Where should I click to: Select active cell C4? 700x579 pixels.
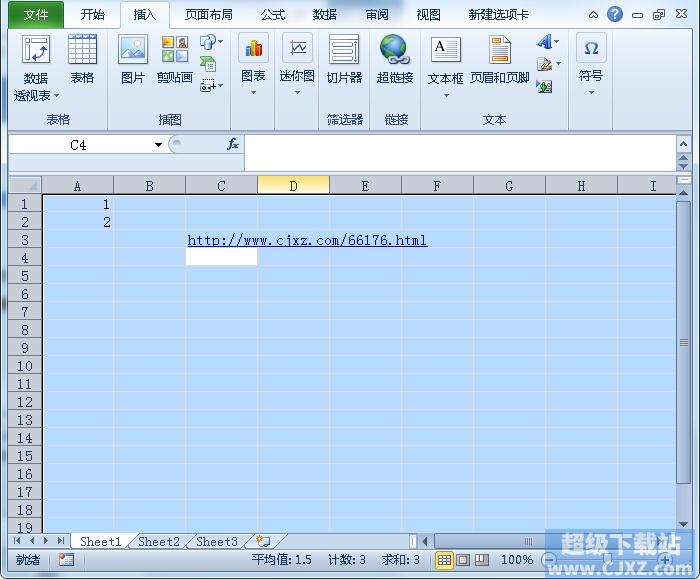click(x=221, y=257)
